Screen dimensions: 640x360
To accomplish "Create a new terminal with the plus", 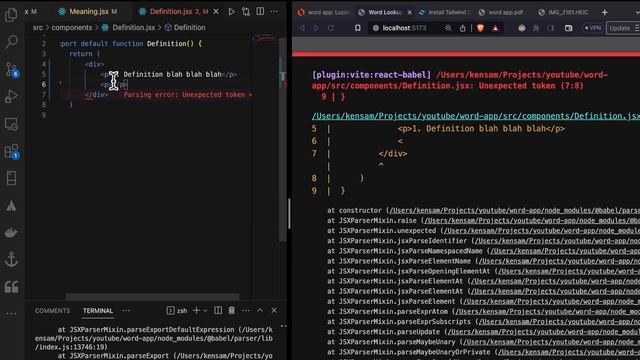I will [x=196, y=311].
